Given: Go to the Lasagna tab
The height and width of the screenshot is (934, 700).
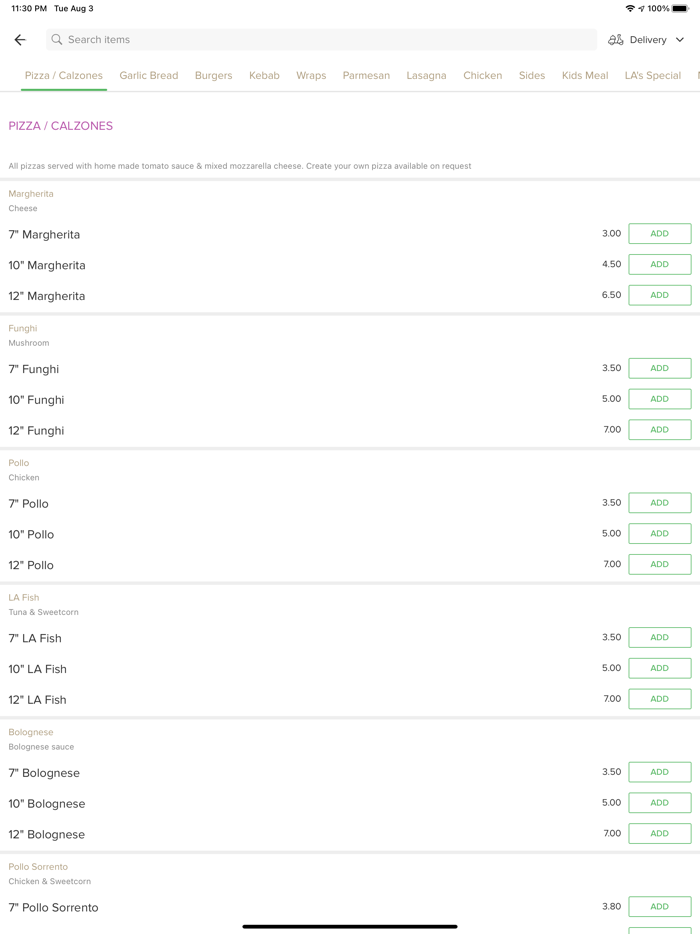Looking at the screenshot, I should pos(426,76).
